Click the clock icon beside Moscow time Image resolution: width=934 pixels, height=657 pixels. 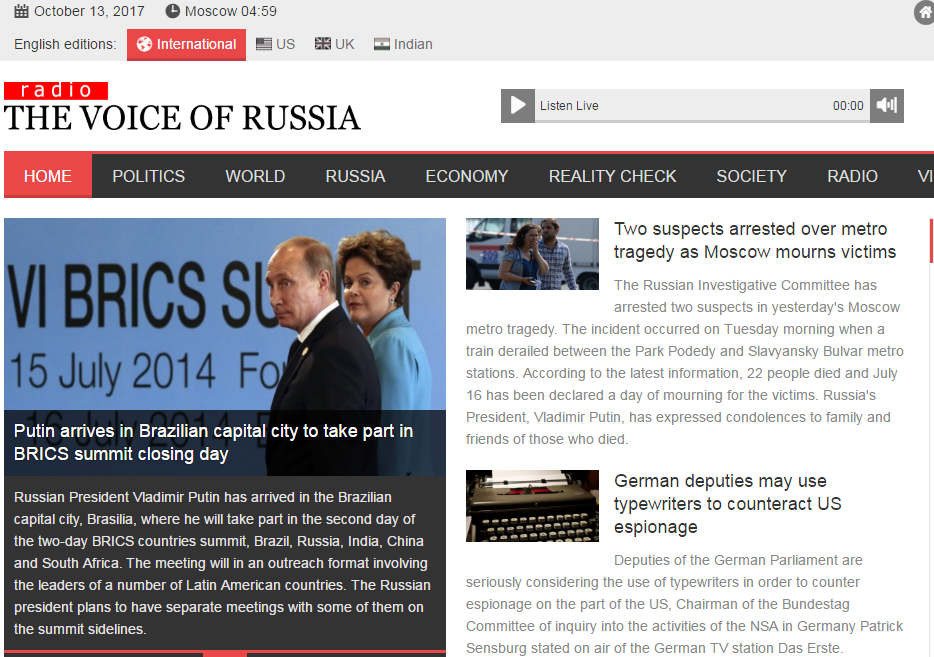(172, 12)
